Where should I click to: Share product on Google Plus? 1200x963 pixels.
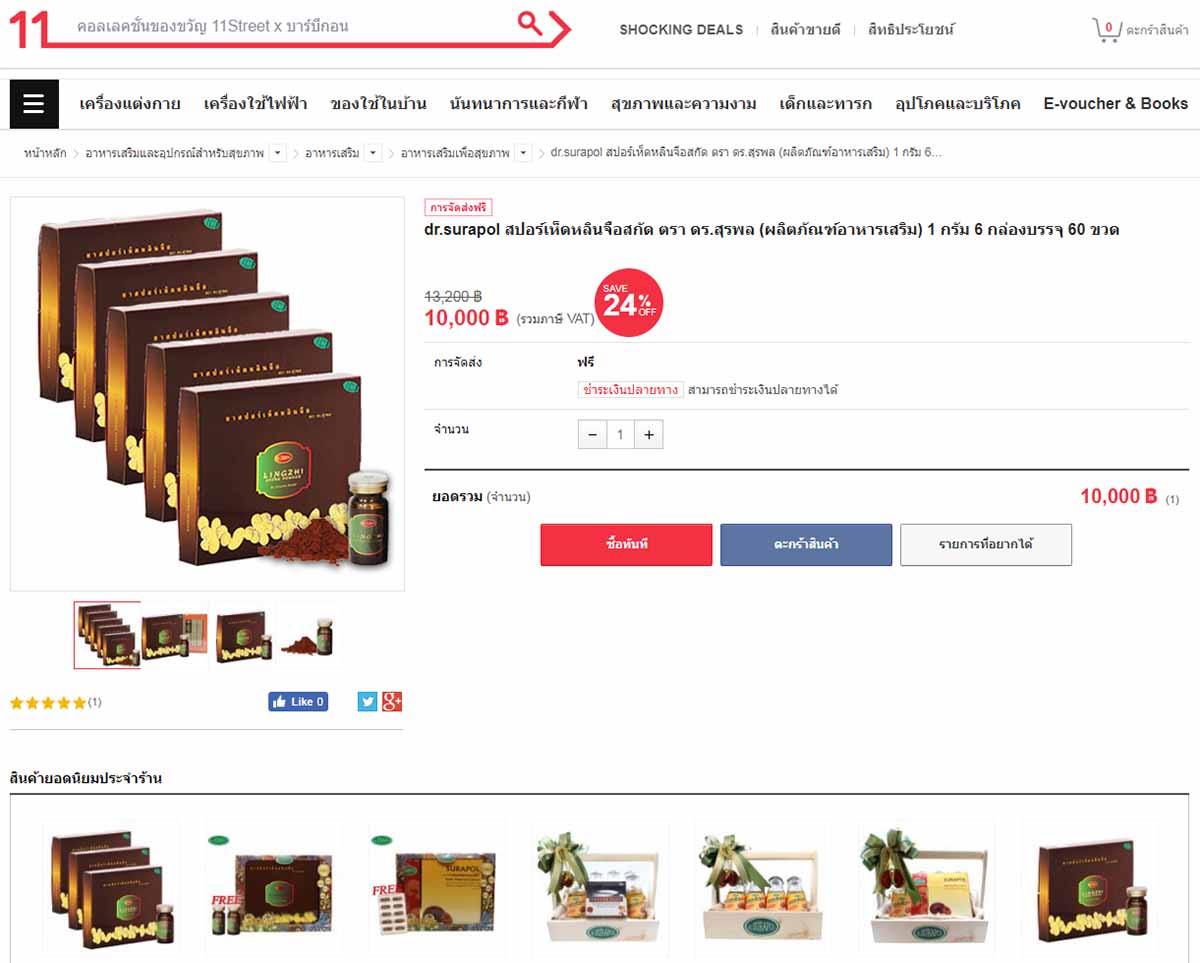[x=392, y=702]
